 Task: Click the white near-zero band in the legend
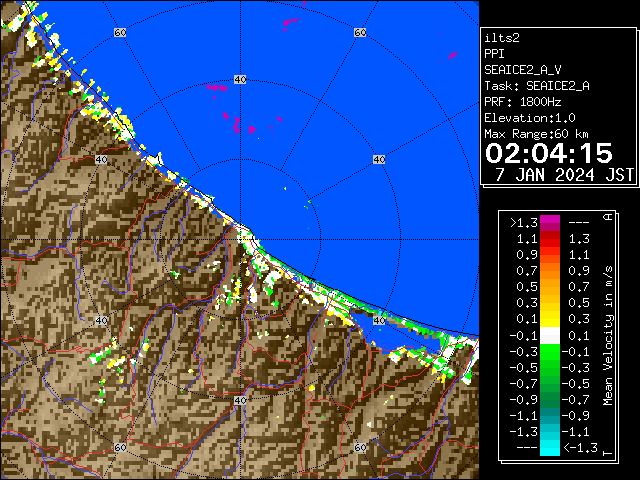tap(550, 336)
